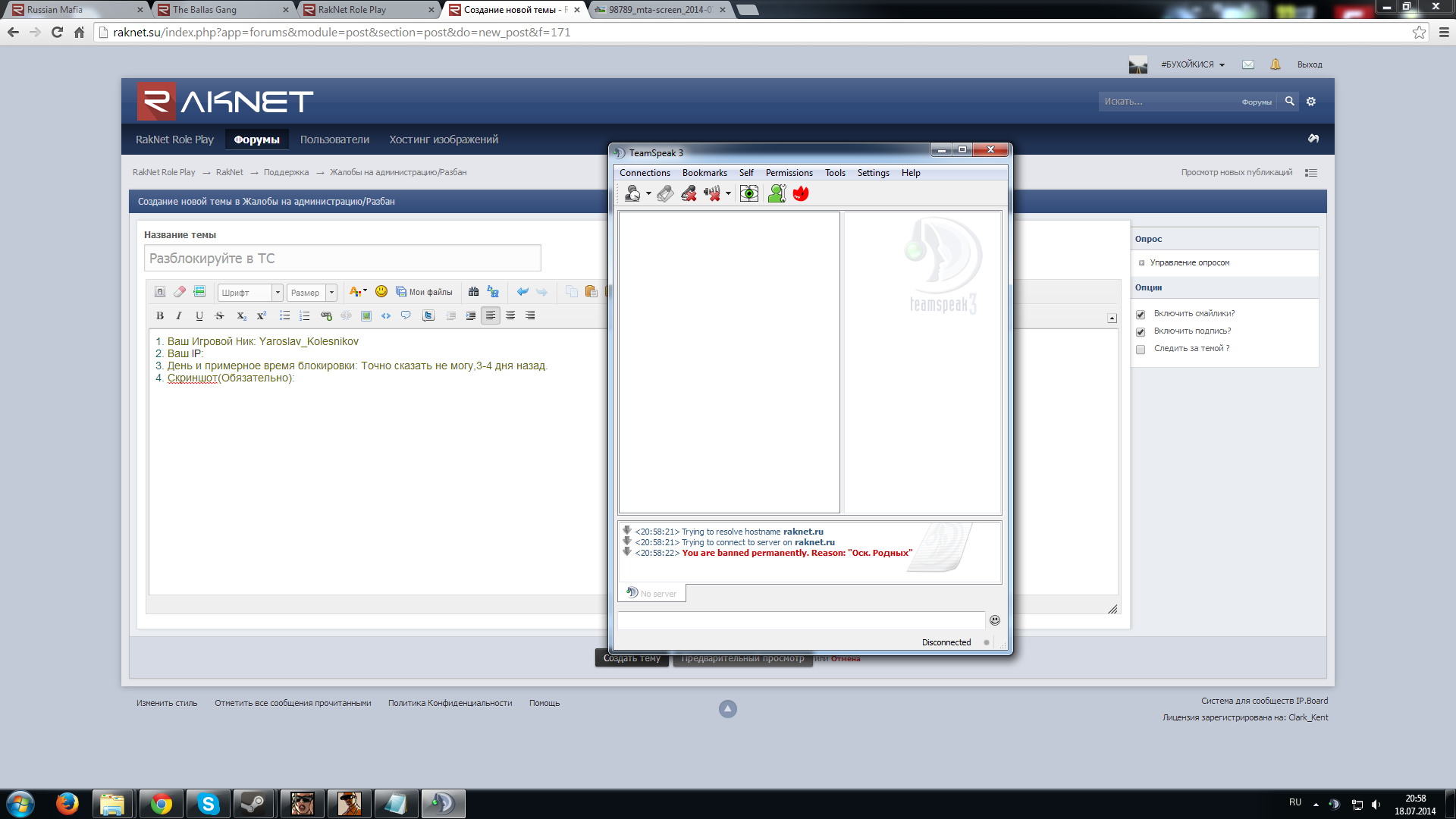Image resolution: width=1456 pixels, height=819 pixels.
Task: Uncheck the "Включить смайлики?" checkbox
Action: coord(1141,315)
